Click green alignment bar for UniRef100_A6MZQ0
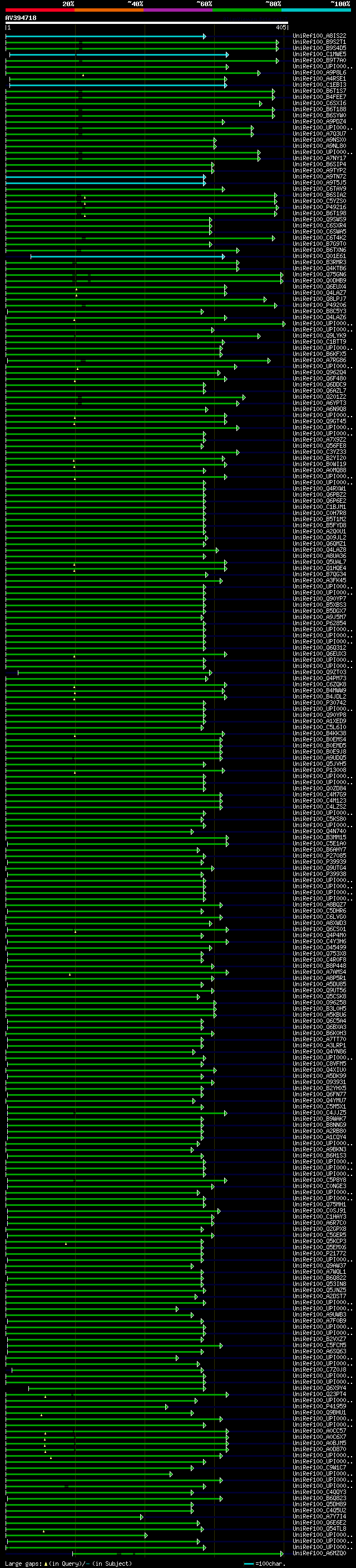Screen dimensions: 356x1568 pyautogui.click(x=177, y=1554)
